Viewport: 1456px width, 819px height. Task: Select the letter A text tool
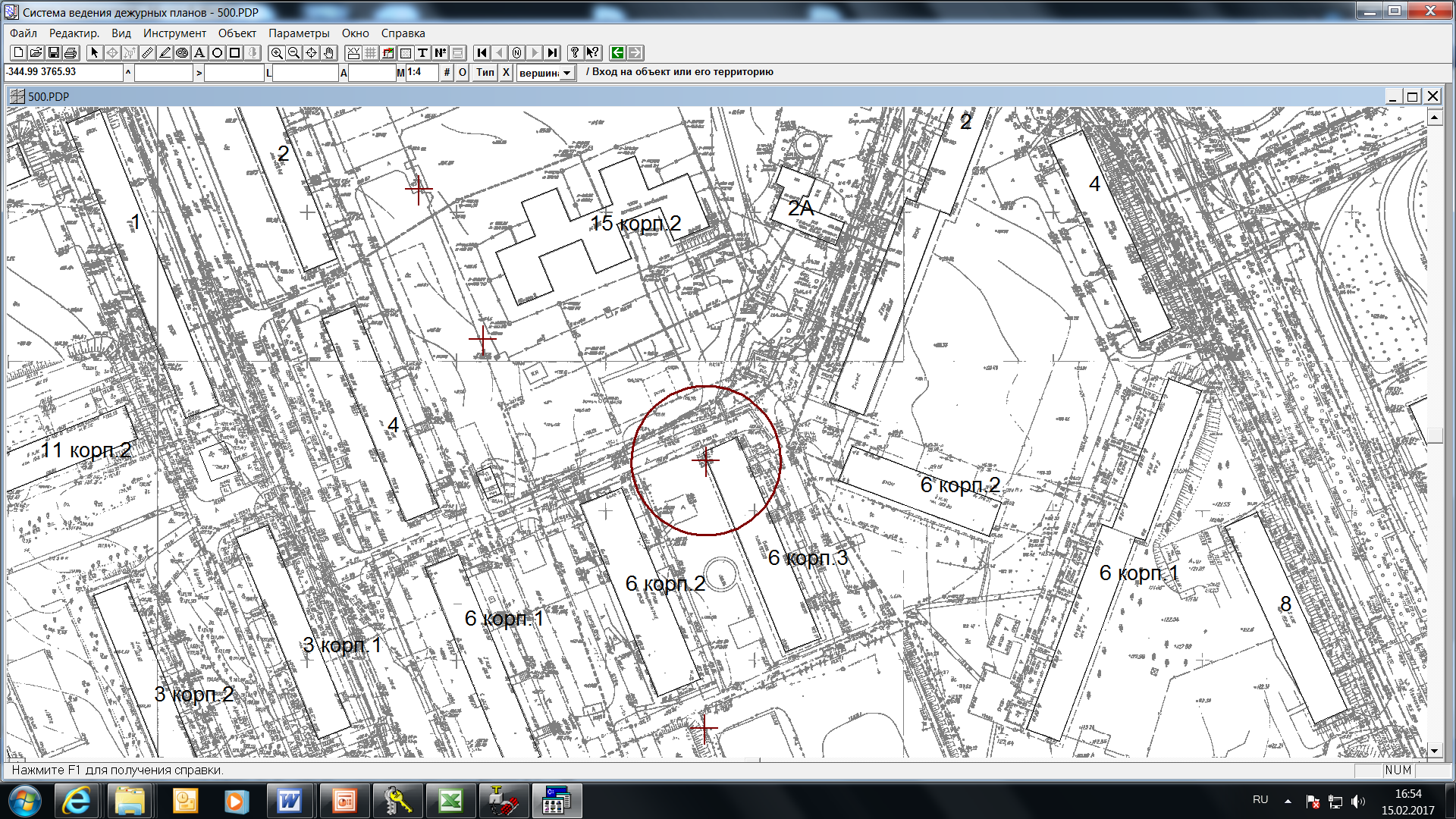tap(199, 52)
